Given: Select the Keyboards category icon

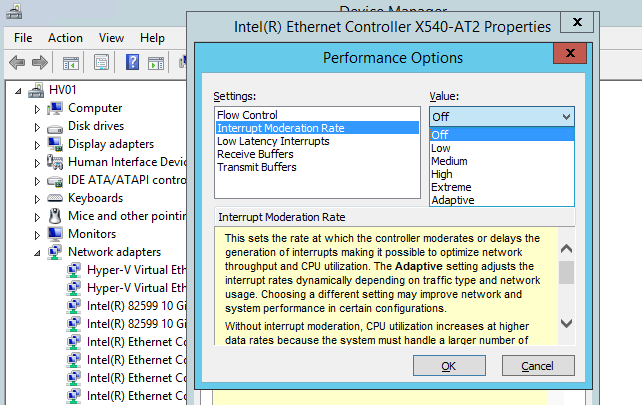Looking at the screenshot, I should click(x=54, y=198).
